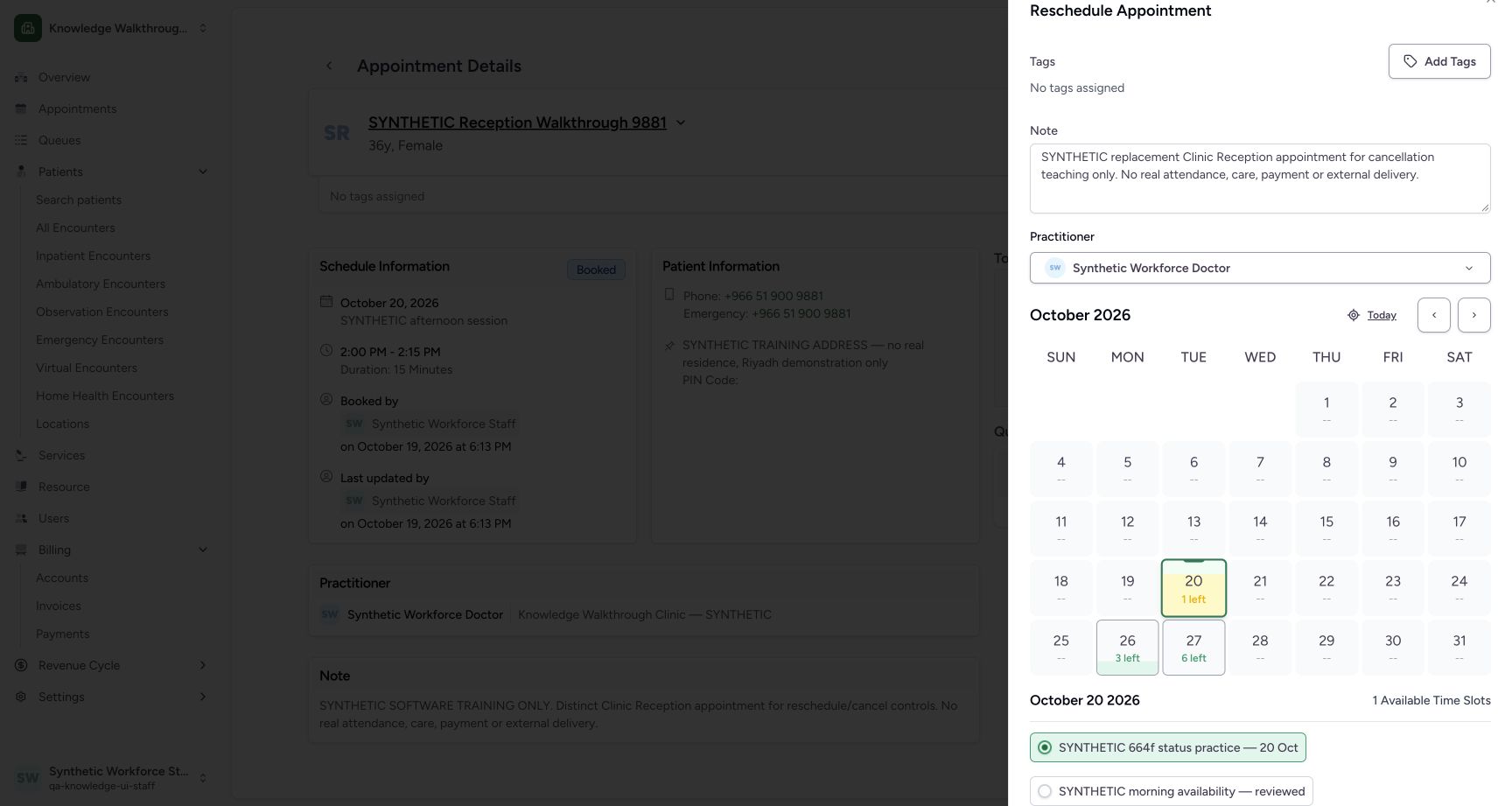Select SYNTHETIC morning availability radio option
Viewport: 1512px width, 806px height.
1045,791
